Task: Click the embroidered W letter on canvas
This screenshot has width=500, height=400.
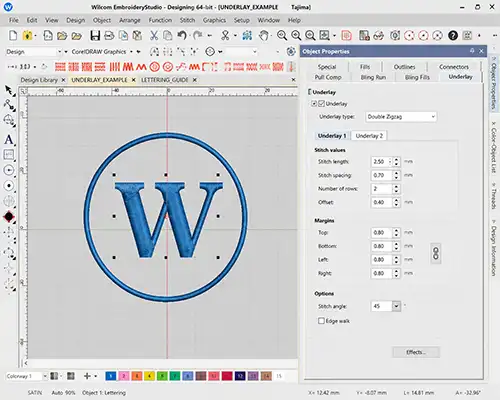Action: (168, 219)
